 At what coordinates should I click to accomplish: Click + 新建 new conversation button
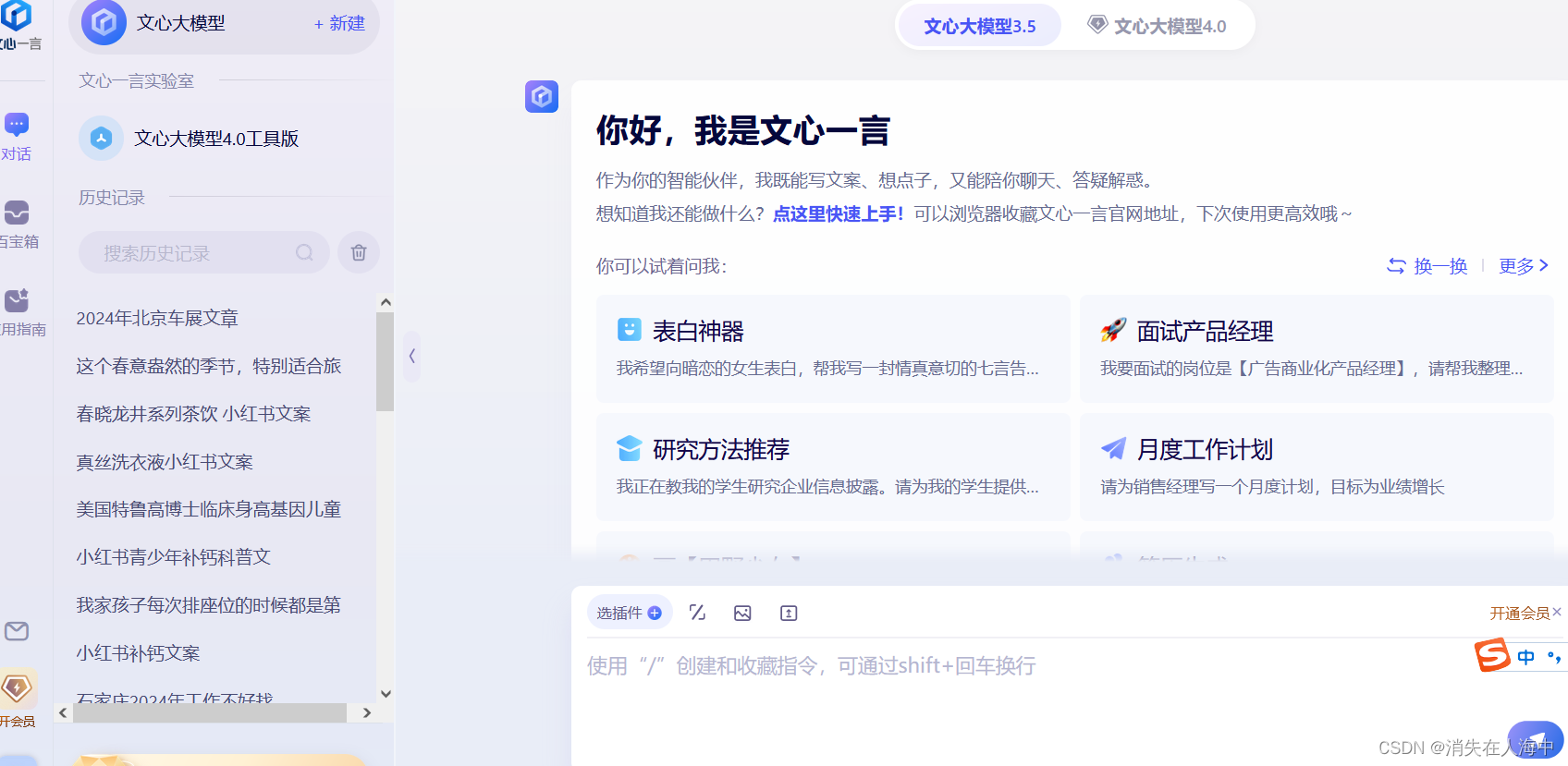pos(339,23)
